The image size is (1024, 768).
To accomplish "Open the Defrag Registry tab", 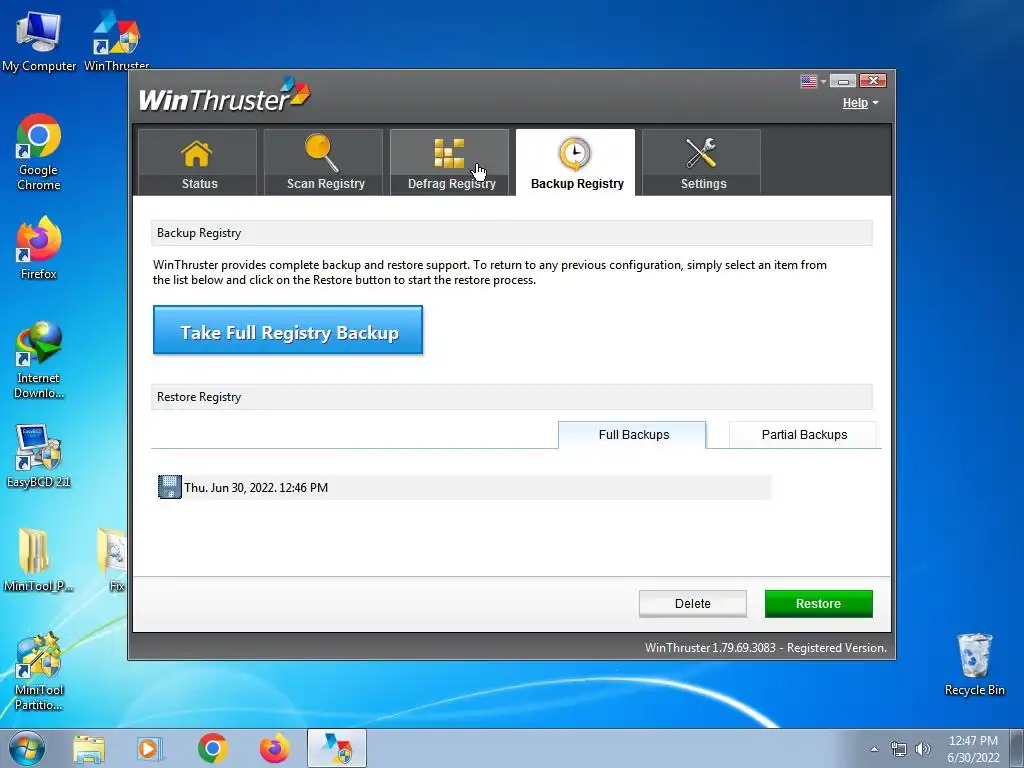I will click(x=449, y=162).
